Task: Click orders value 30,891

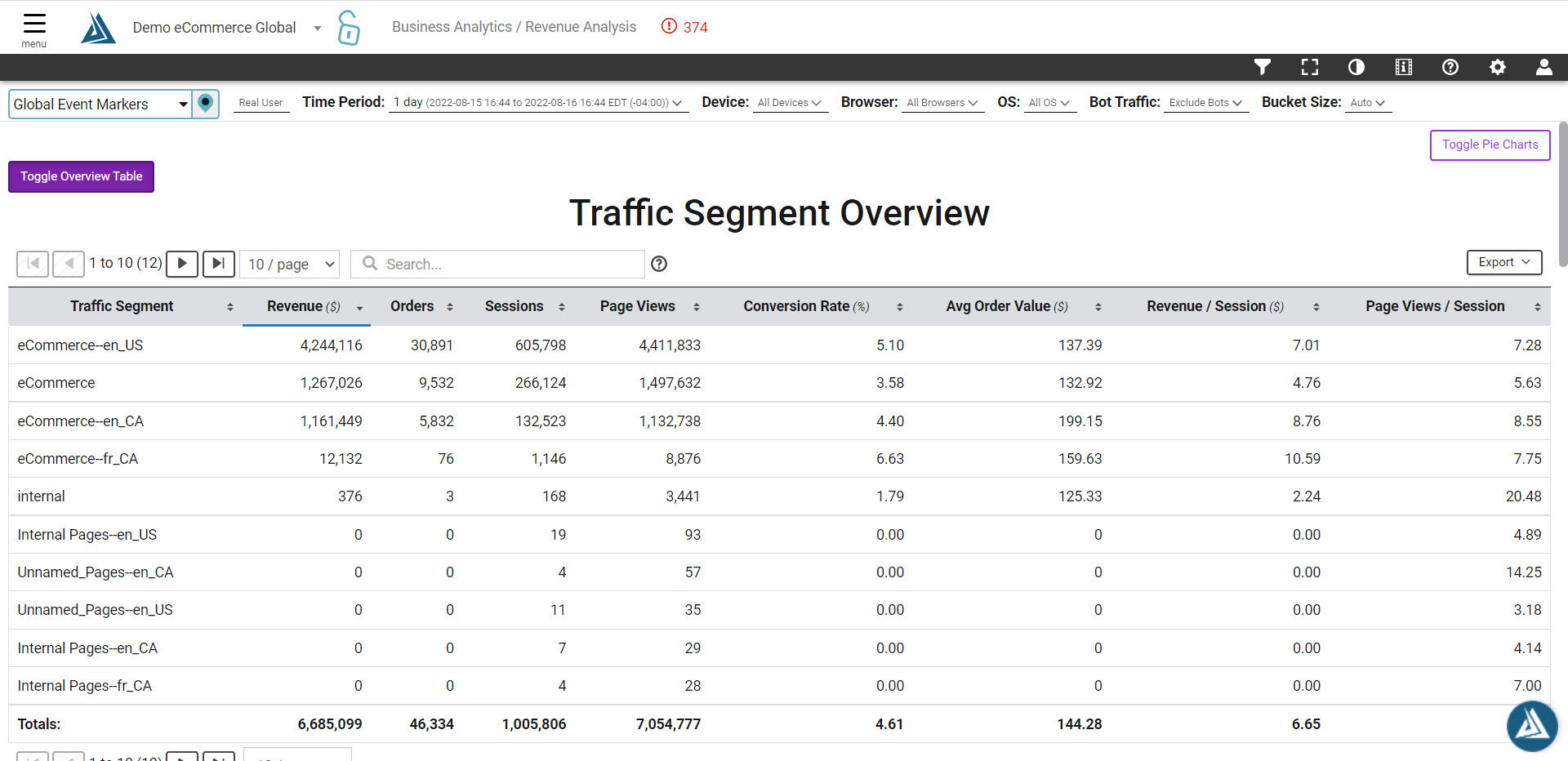Action: pos(432,345)
